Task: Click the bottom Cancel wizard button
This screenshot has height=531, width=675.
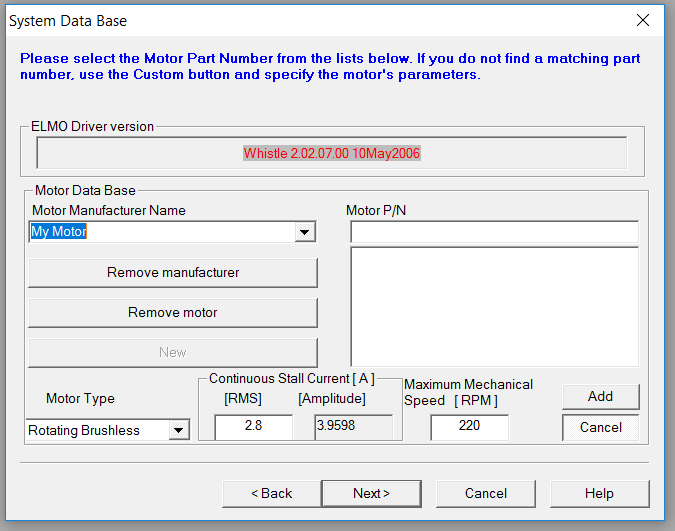Action: coord(486,494)
